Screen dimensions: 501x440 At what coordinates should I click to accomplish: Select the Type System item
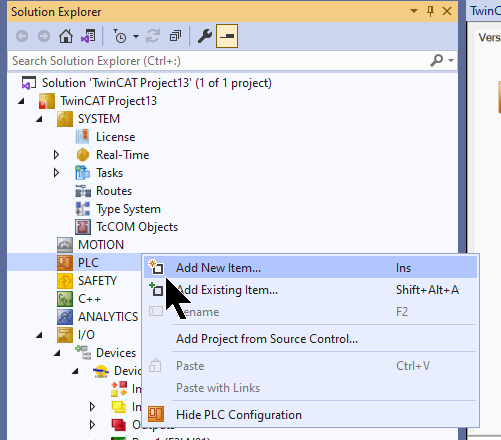128,209
